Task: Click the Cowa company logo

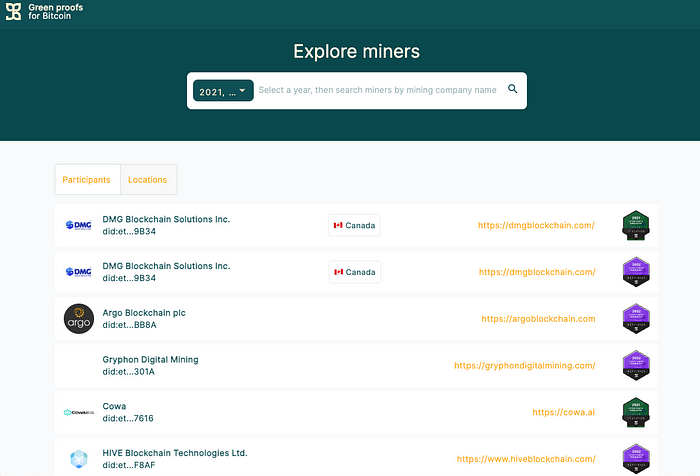Action: 79,412
